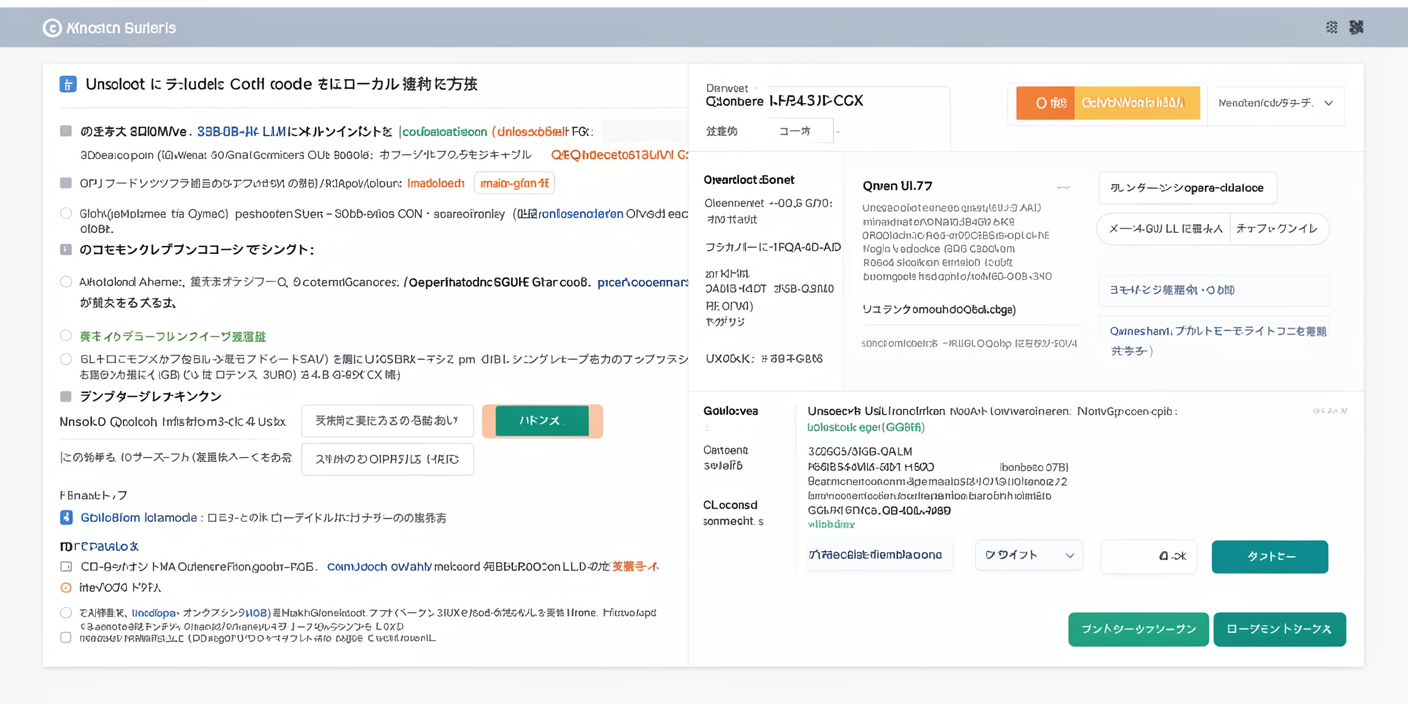Check the bottom-most checkbox in left panel
This screenshot has height=704, width=1408.
coord(66,637)
